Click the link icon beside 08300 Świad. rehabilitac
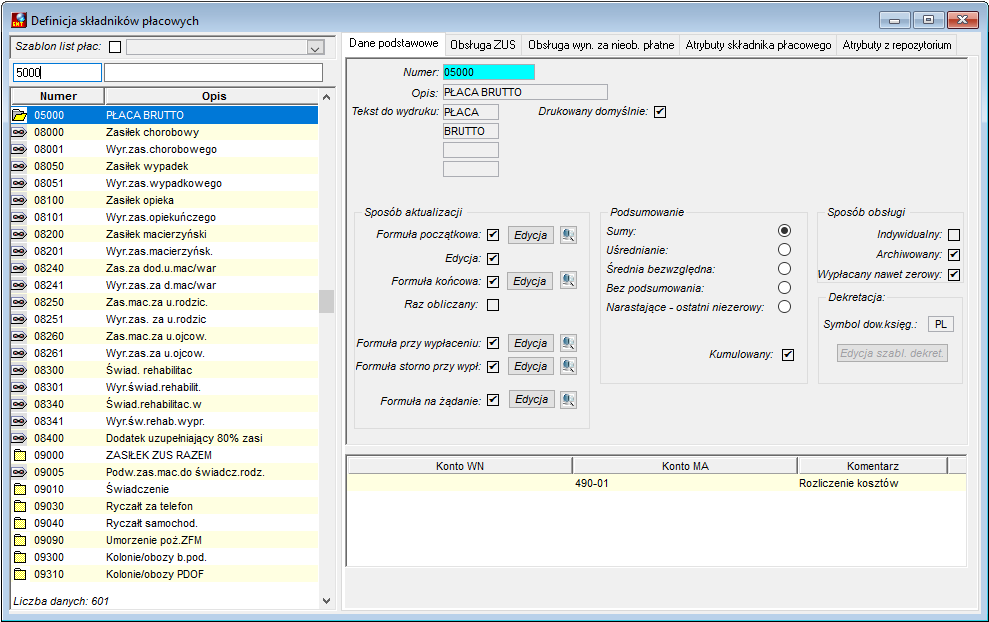 click(20, 370)
